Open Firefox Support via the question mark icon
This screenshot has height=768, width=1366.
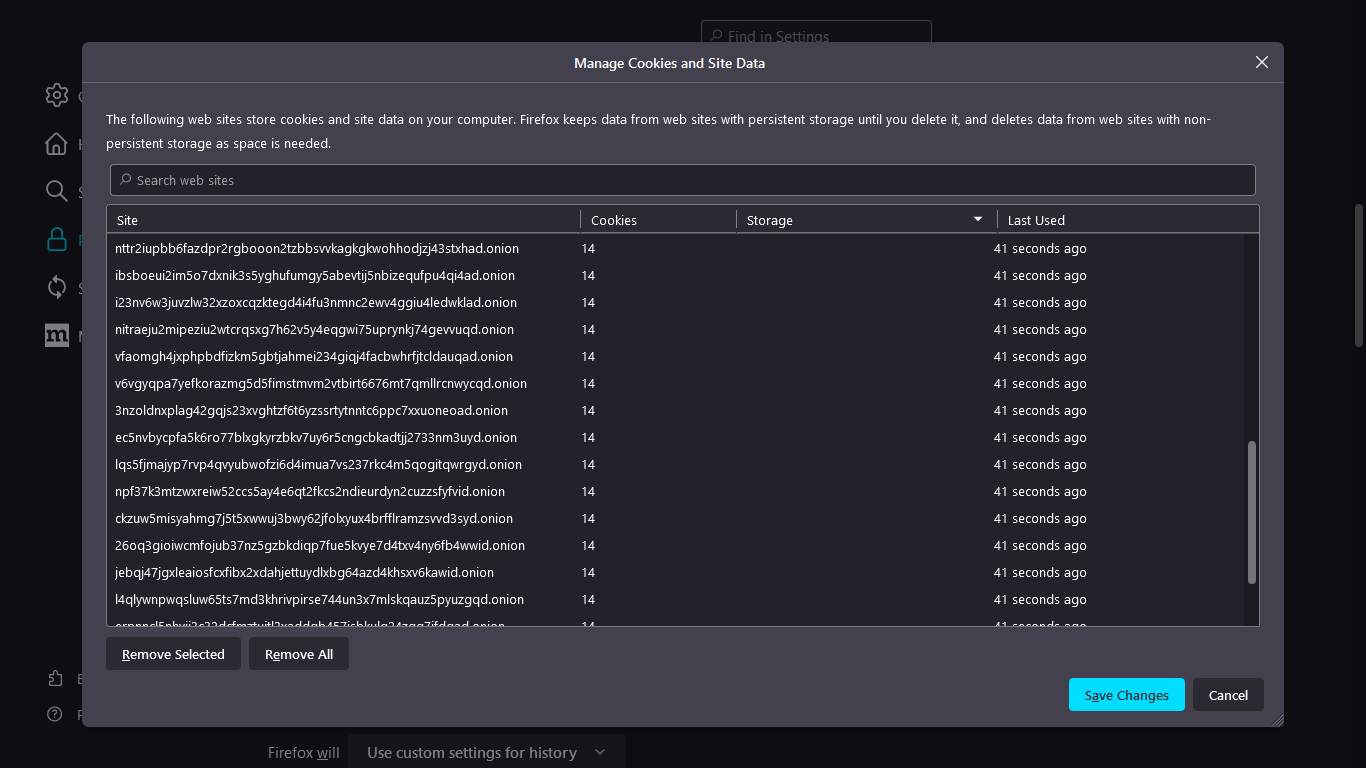coord(57,714)
